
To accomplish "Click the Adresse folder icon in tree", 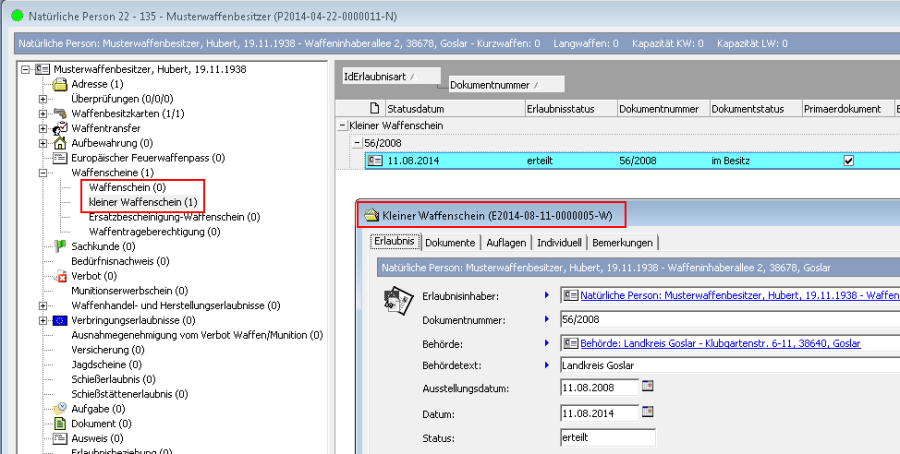I will pyautogui.click(x=59, y=84).
